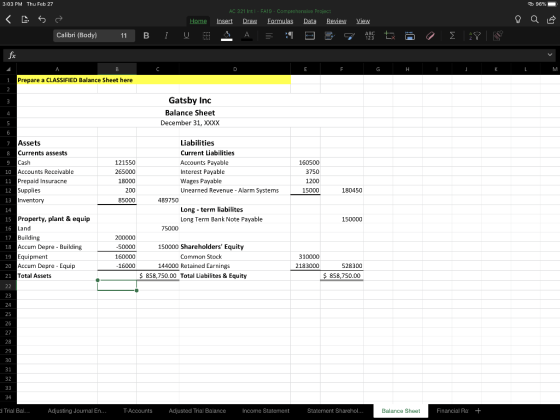Select Unearned Revenue - Alarm Systems cell
The image size is (560, 420).
(235, 190)
